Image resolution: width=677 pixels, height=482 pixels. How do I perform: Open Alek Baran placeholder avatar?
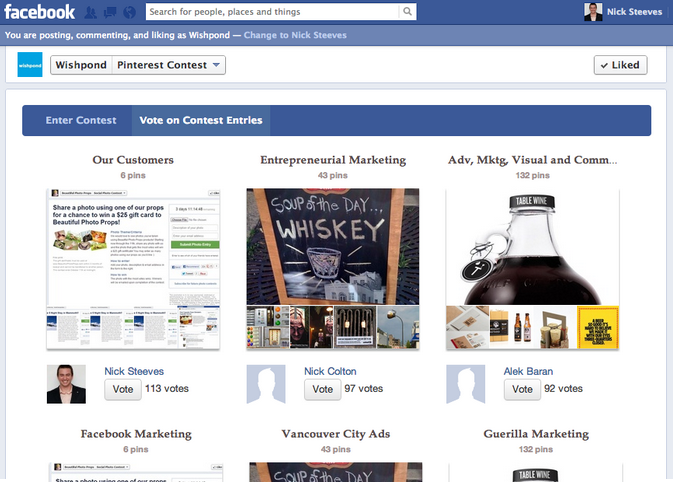pos(465,384)
